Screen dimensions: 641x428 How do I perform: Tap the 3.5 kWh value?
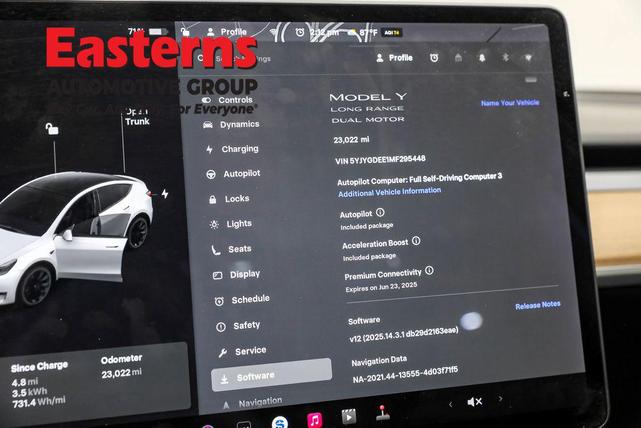point(29,392)
